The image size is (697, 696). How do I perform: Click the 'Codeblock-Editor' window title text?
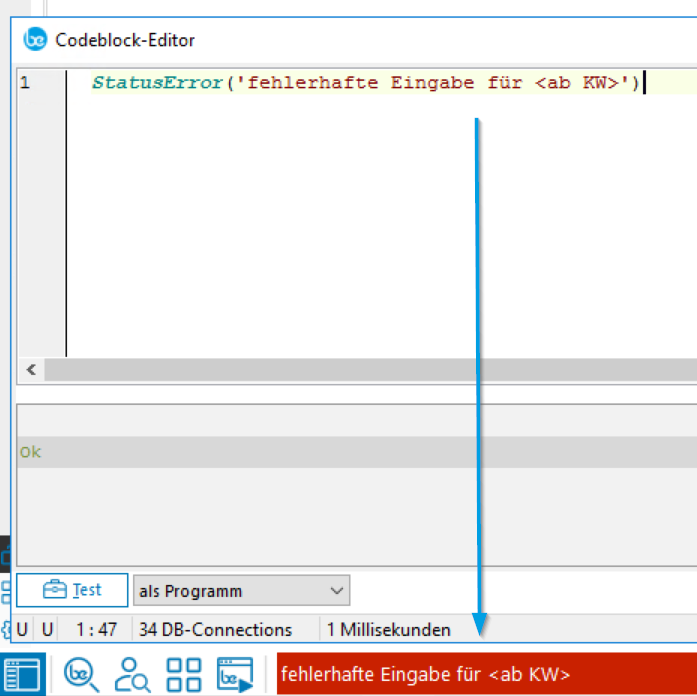click(x=125, y=40)
